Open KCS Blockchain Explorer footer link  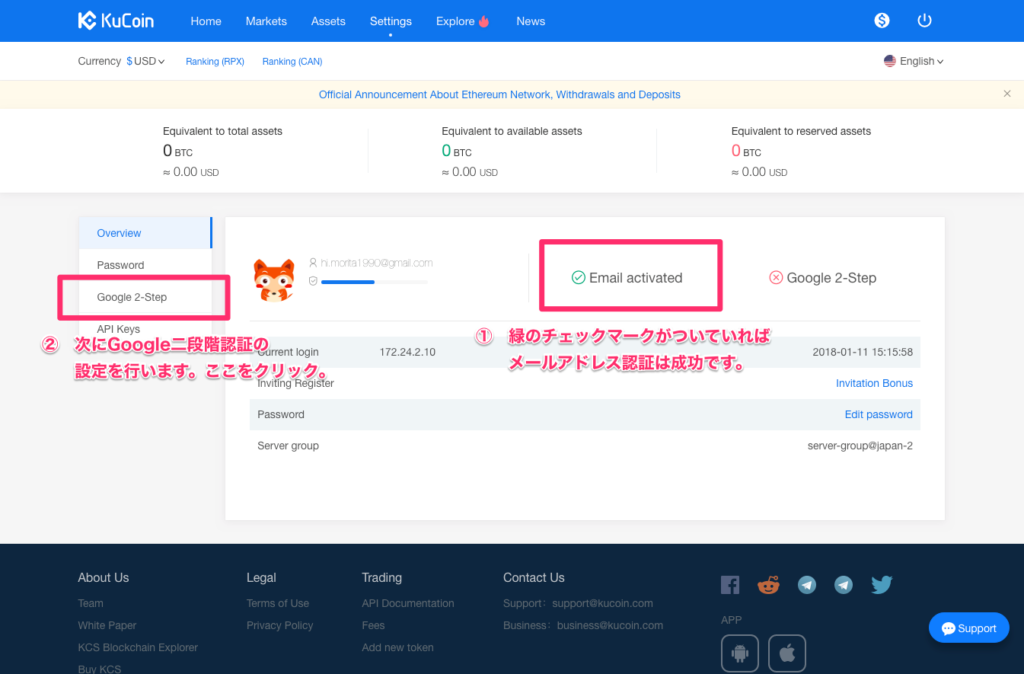click(138, 648)
